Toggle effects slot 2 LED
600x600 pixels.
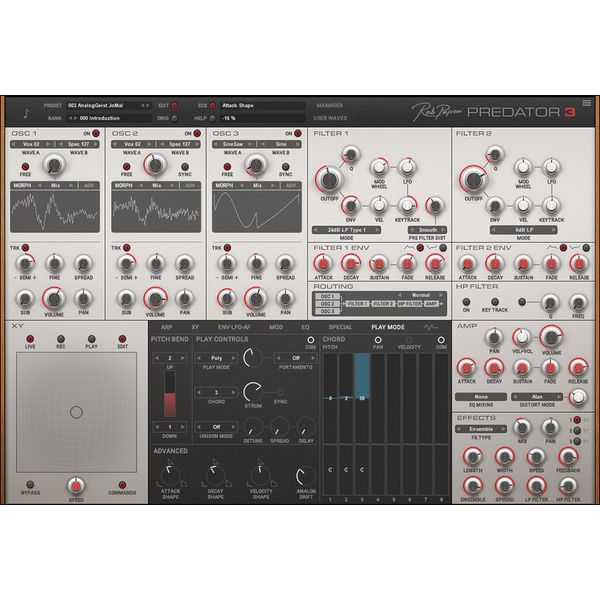click(577, 430)
